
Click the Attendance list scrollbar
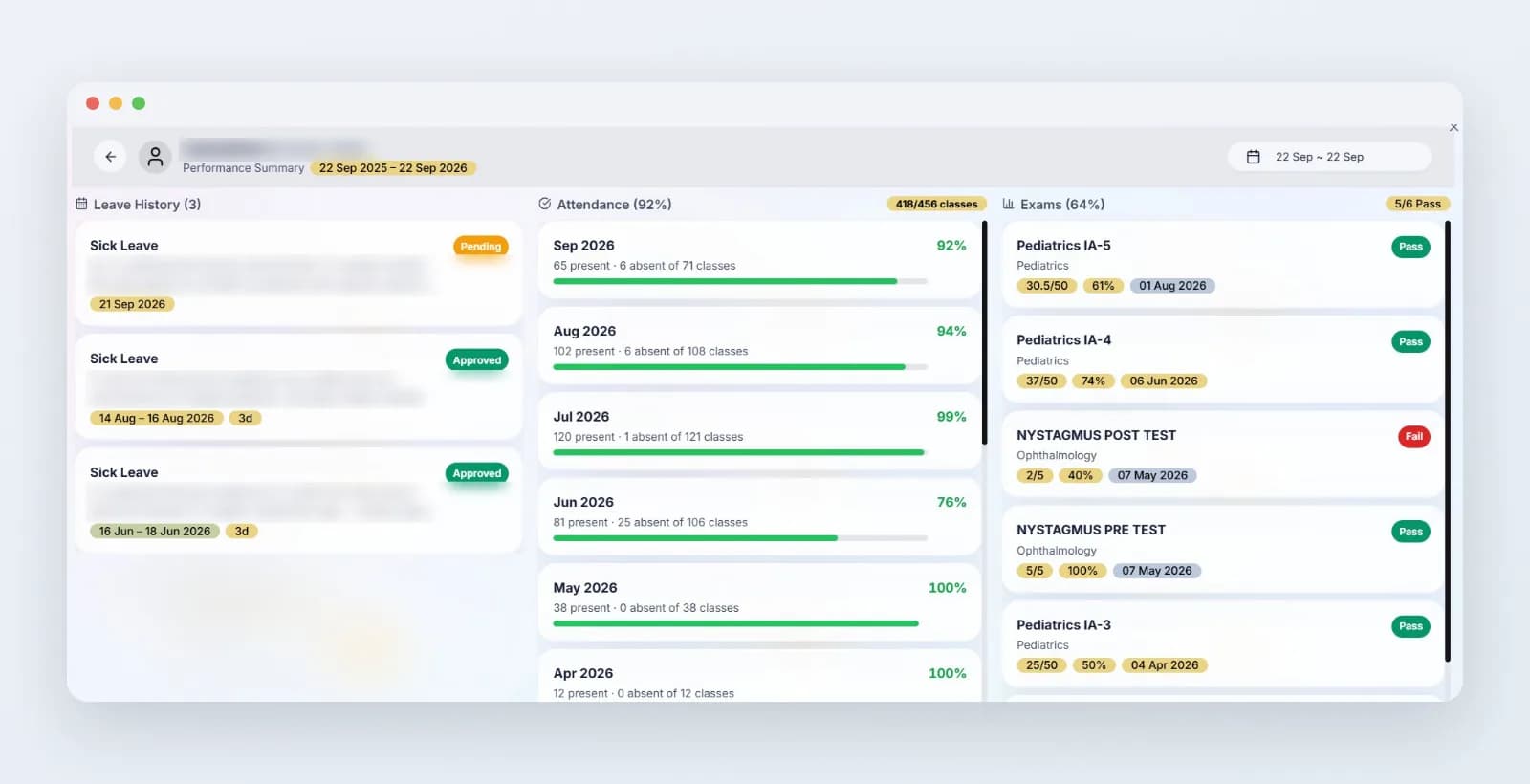985,333
